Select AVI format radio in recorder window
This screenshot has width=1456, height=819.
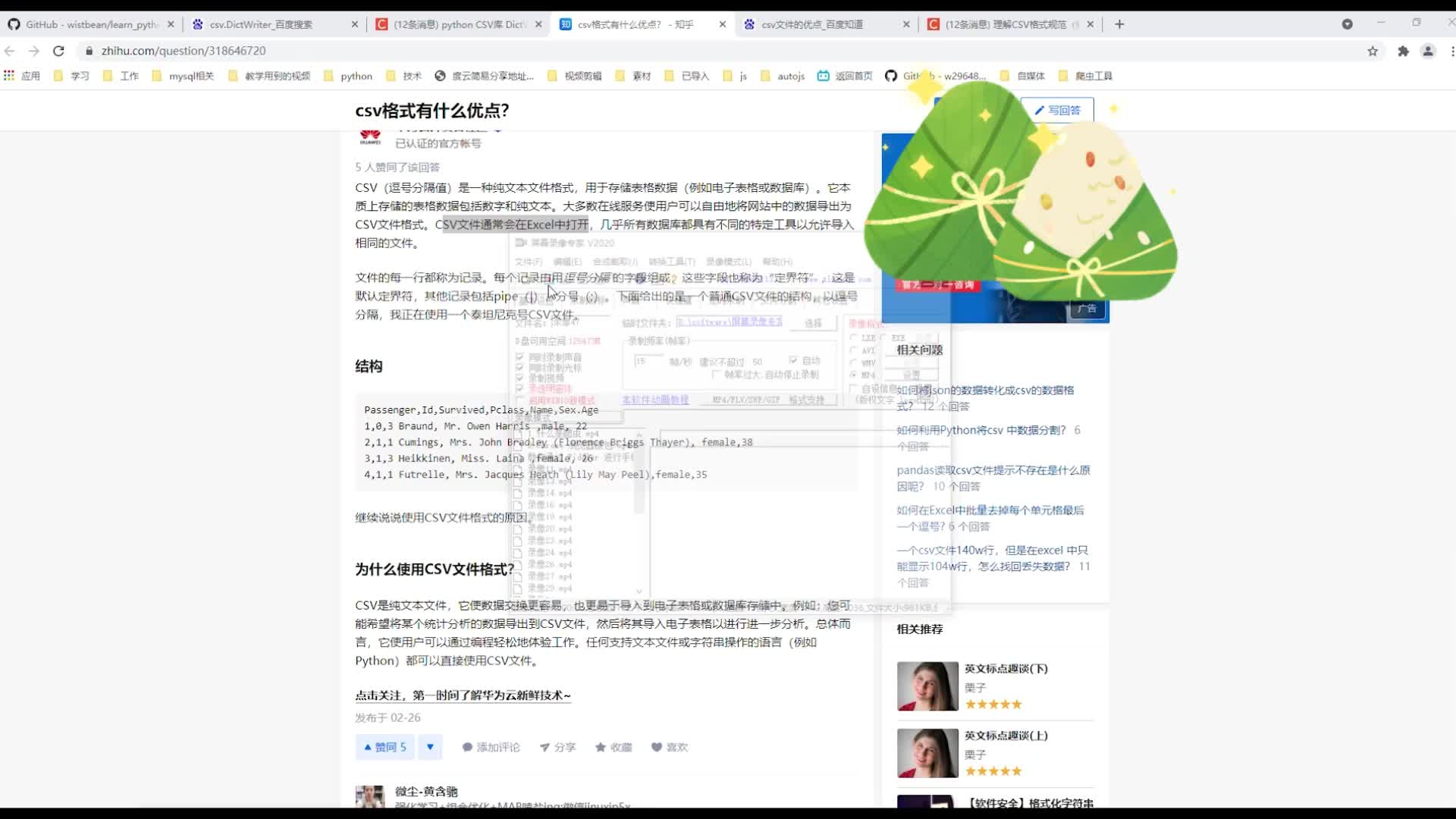coord(855,350)
